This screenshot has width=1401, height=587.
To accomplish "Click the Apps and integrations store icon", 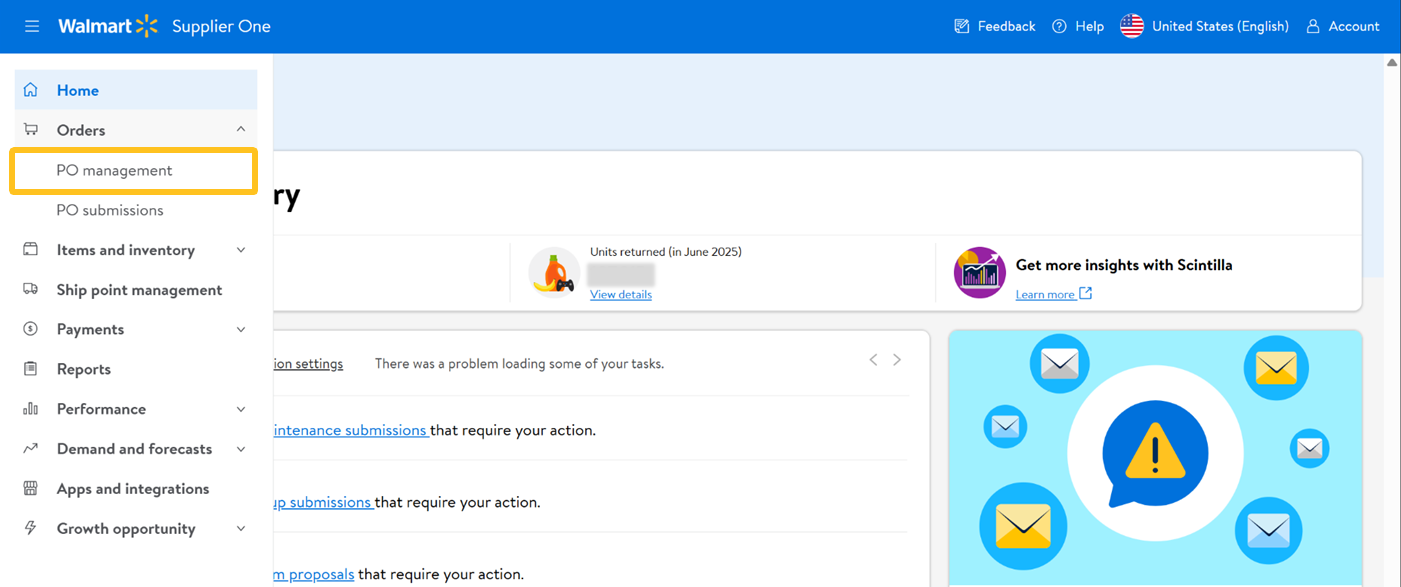I will point(31,489).
